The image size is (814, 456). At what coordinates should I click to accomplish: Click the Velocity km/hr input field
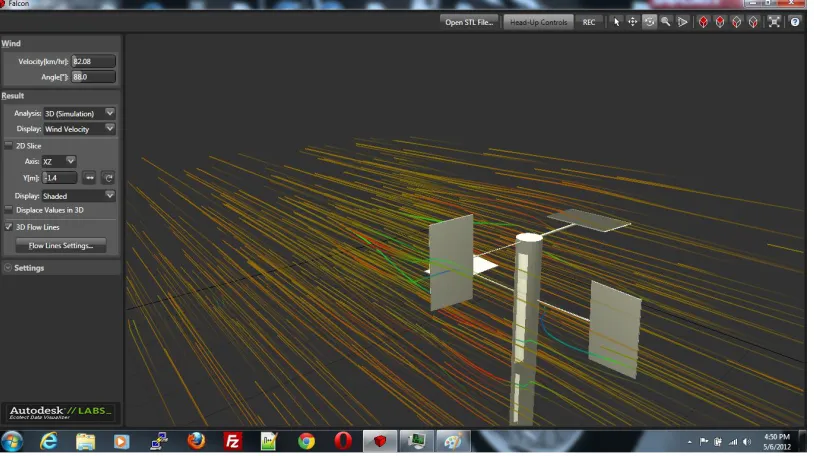(94, 62)
